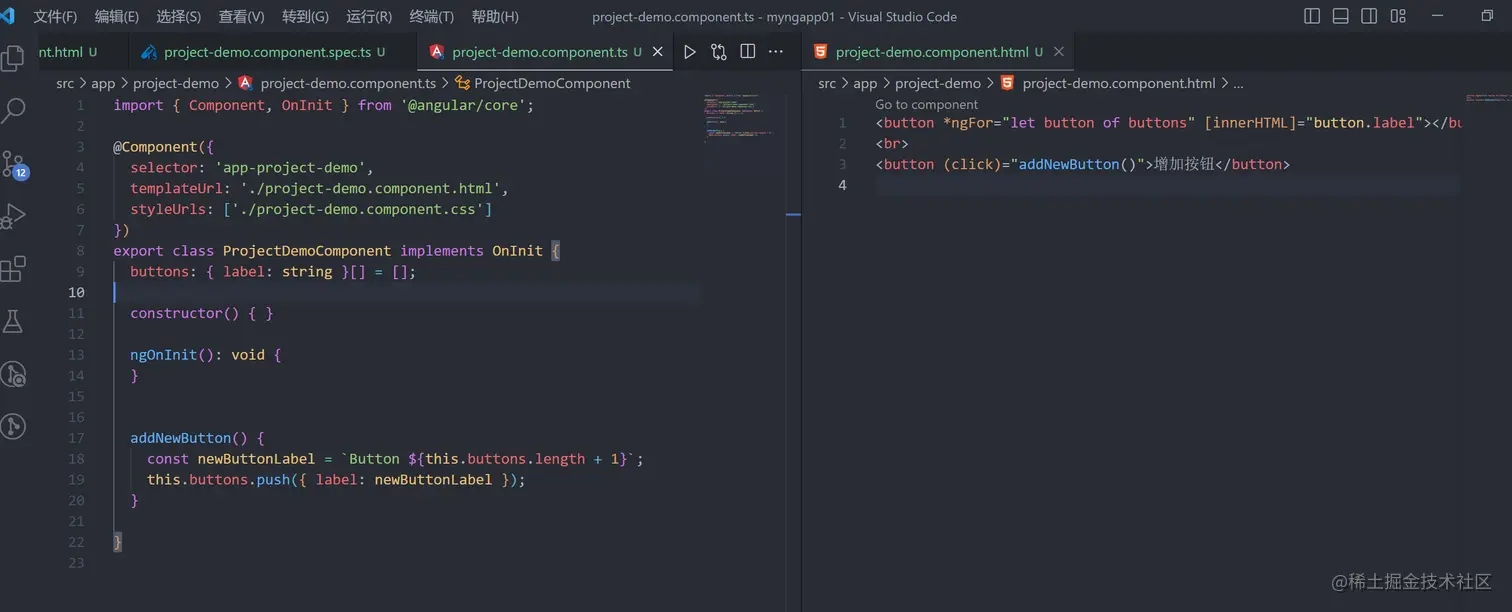Open the 帮助(H) menu

(495, 16)
